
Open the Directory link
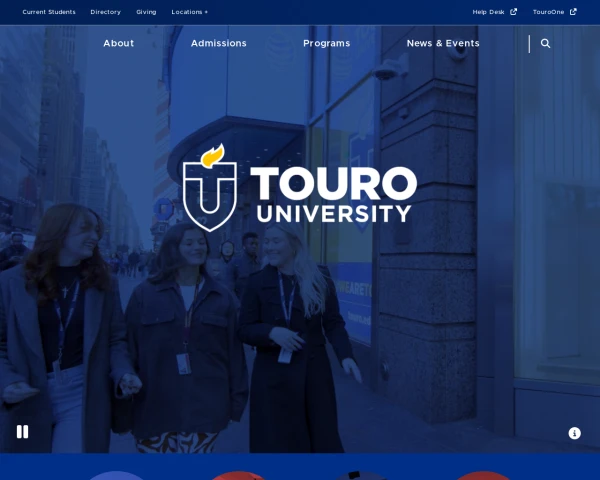coord(106,12)
